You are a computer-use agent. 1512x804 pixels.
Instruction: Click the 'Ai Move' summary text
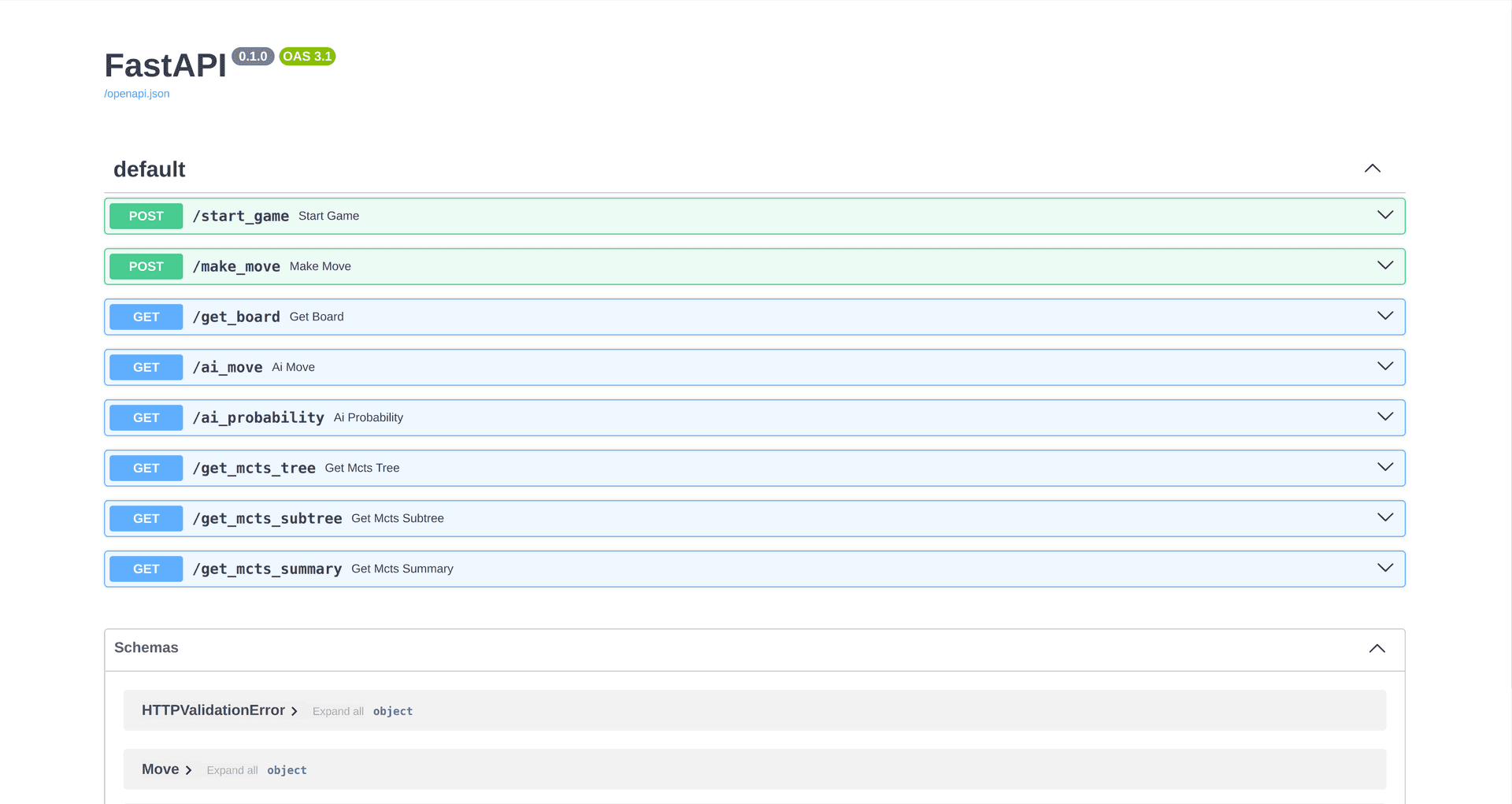coord(293,367)
